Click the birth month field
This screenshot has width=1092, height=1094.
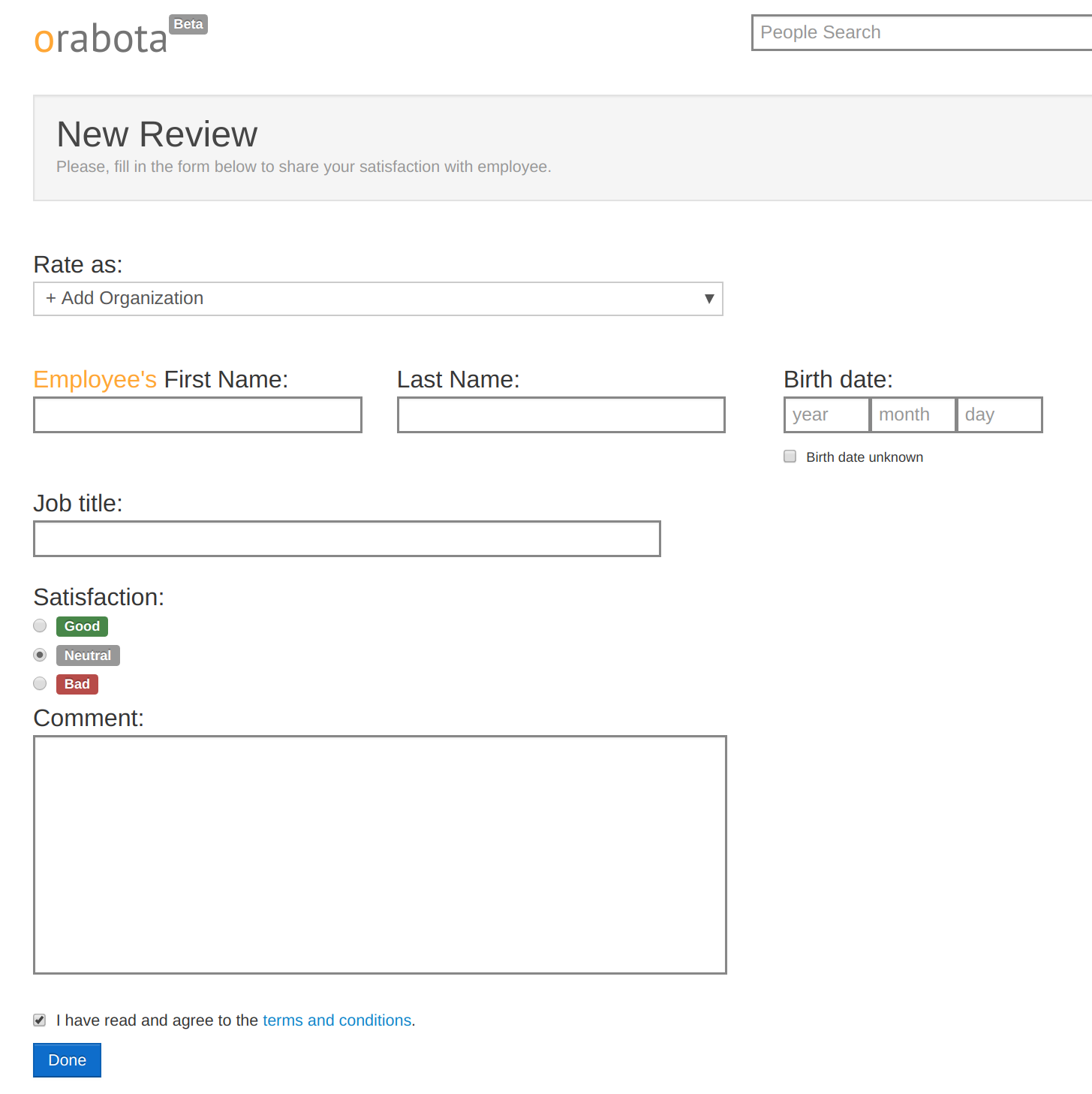(913, 415)
